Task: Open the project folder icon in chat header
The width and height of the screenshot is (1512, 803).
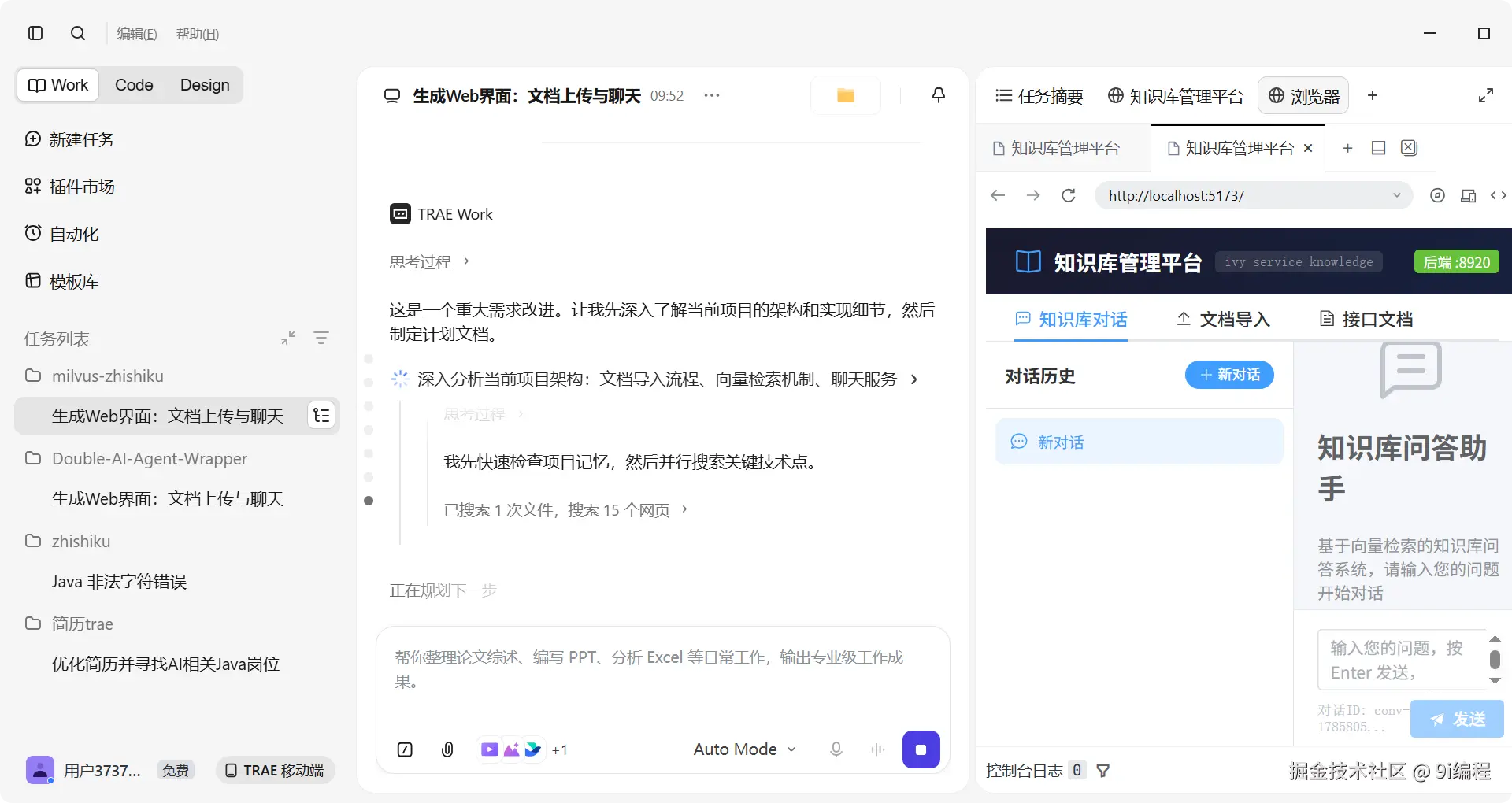Action: click(x=846, y=95)
